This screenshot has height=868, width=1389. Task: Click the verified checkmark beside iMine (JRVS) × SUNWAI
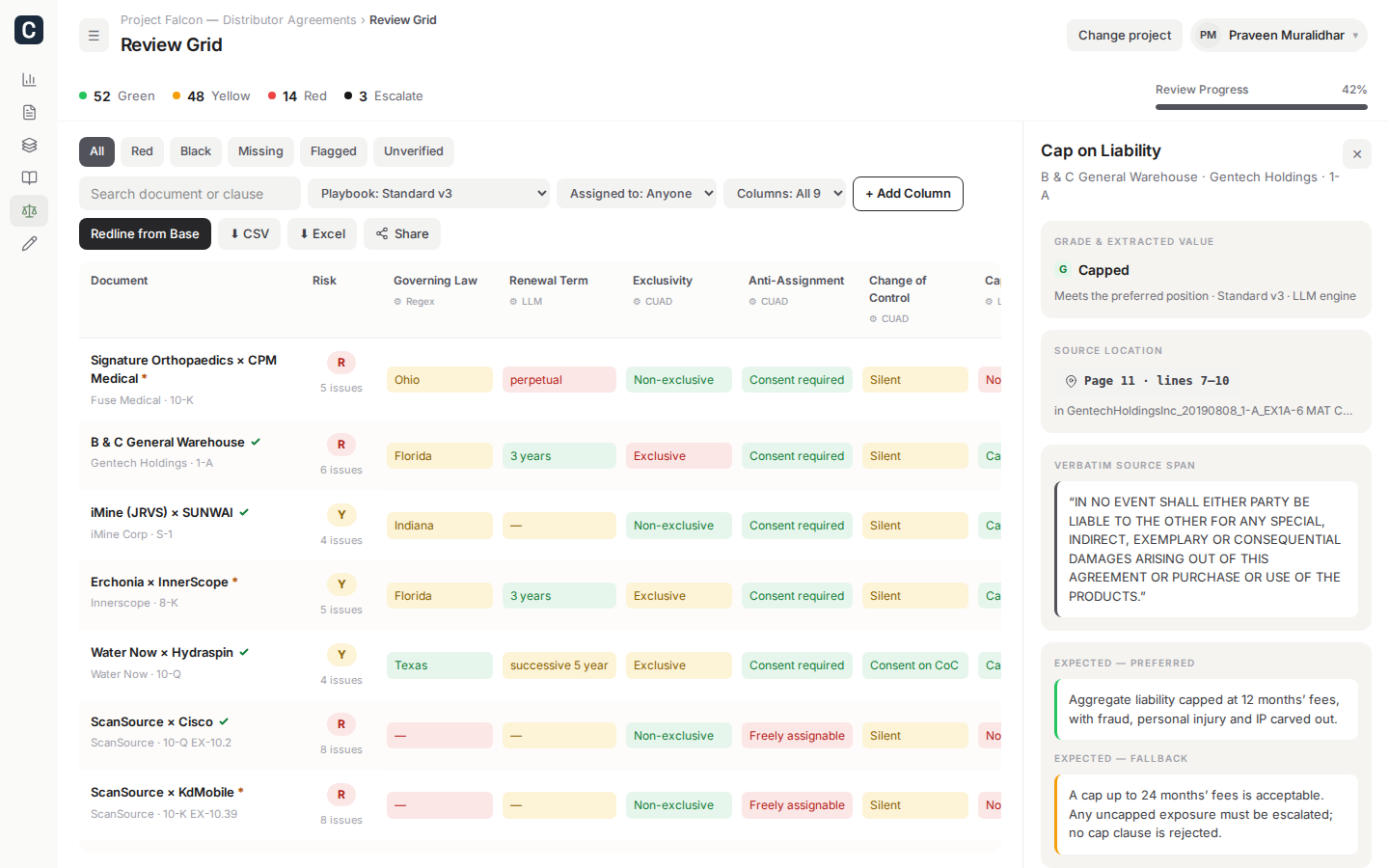pos(244,512)
